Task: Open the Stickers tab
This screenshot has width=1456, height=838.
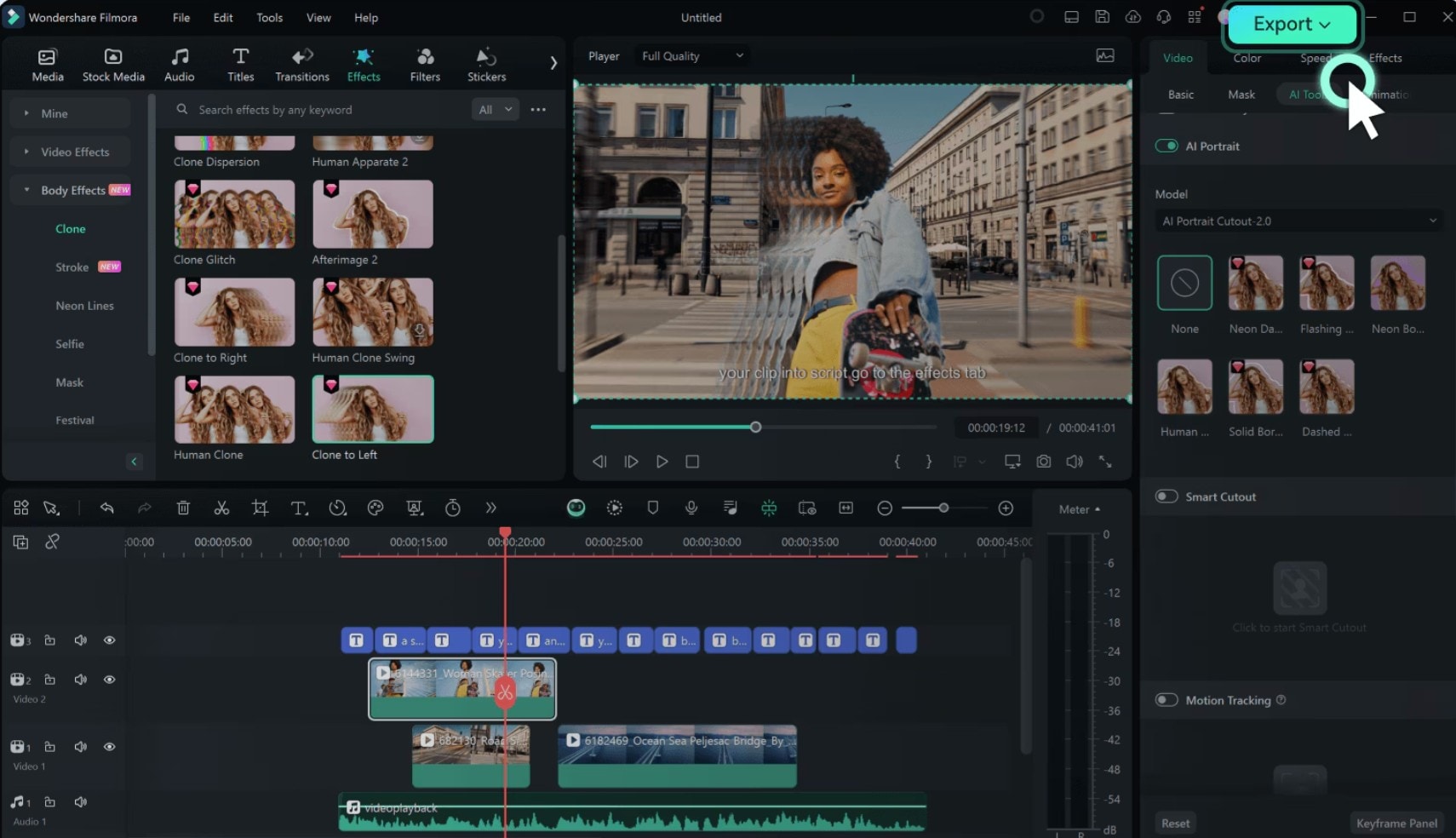Action: tap(486, 65)
